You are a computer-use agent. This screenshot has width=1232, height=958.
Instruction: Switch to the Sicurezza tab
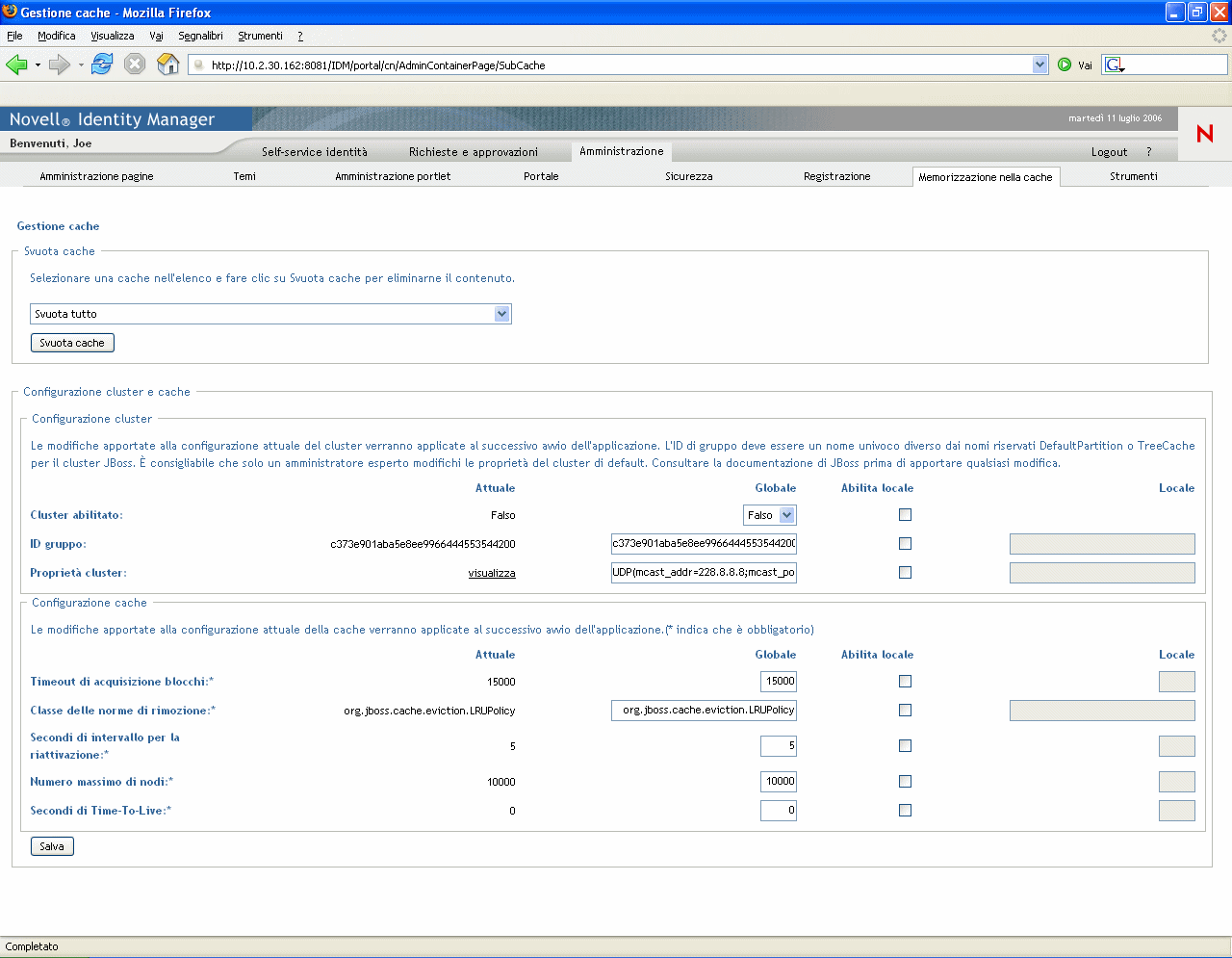[x=688, y=176]
